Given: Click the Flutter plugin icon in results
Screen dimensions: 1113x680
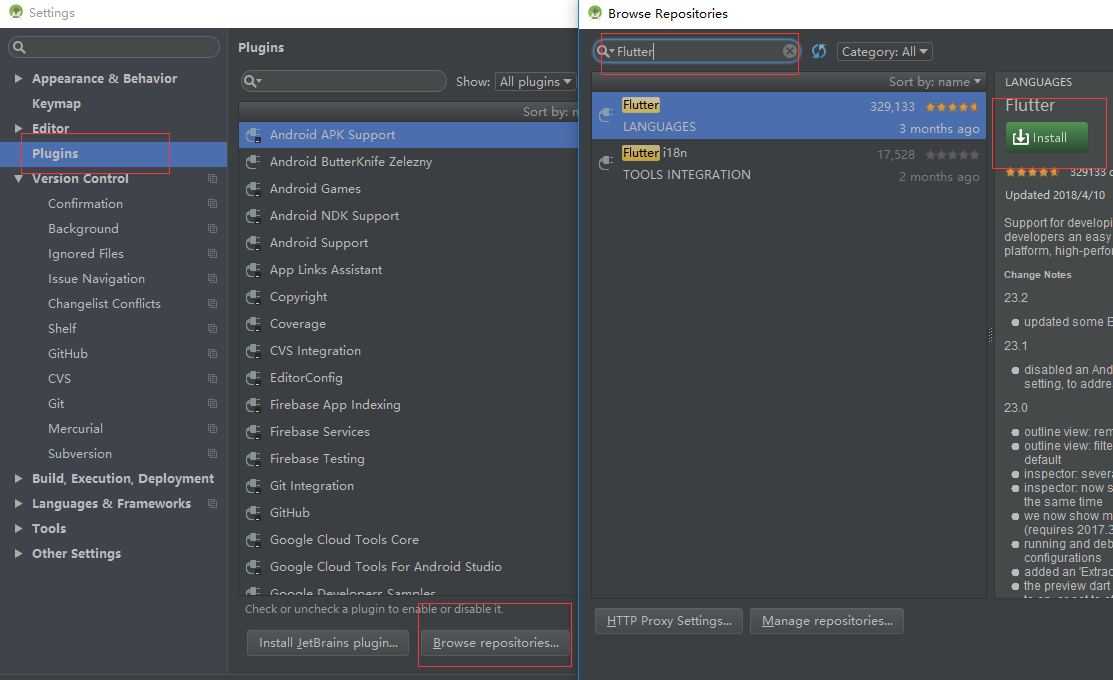Looking at the screenshot, I should (x=606, y=114).
